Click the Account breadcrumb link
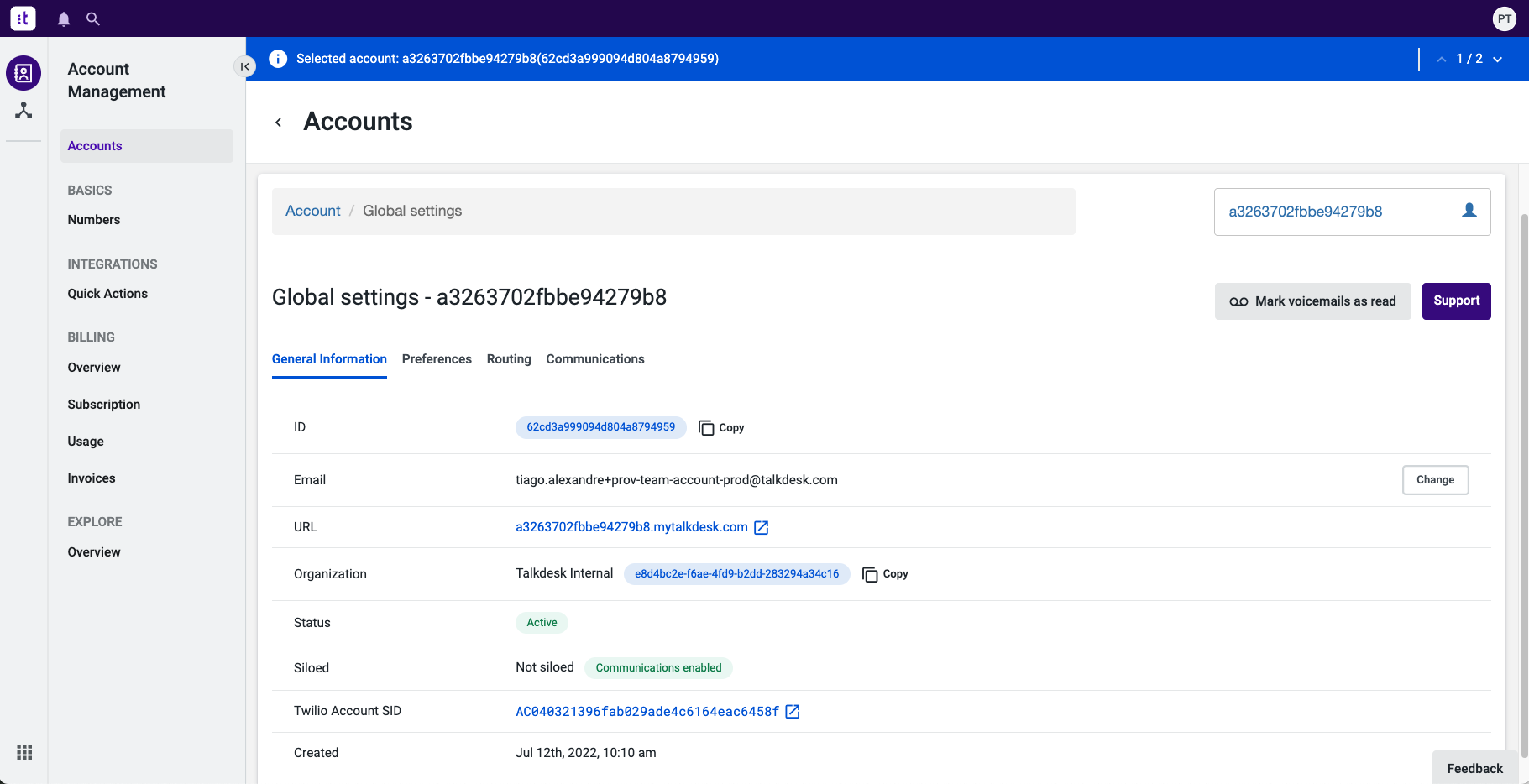Screen dimensions: 1529x784 click(x=313, y=211)
